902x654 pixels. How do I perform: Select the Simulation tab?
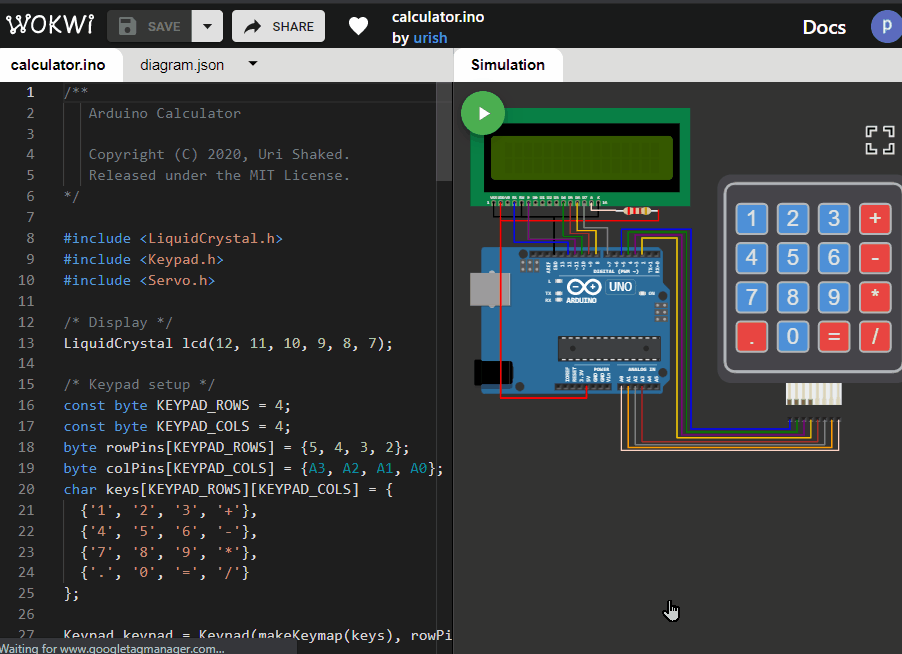[x=508, y=63]
